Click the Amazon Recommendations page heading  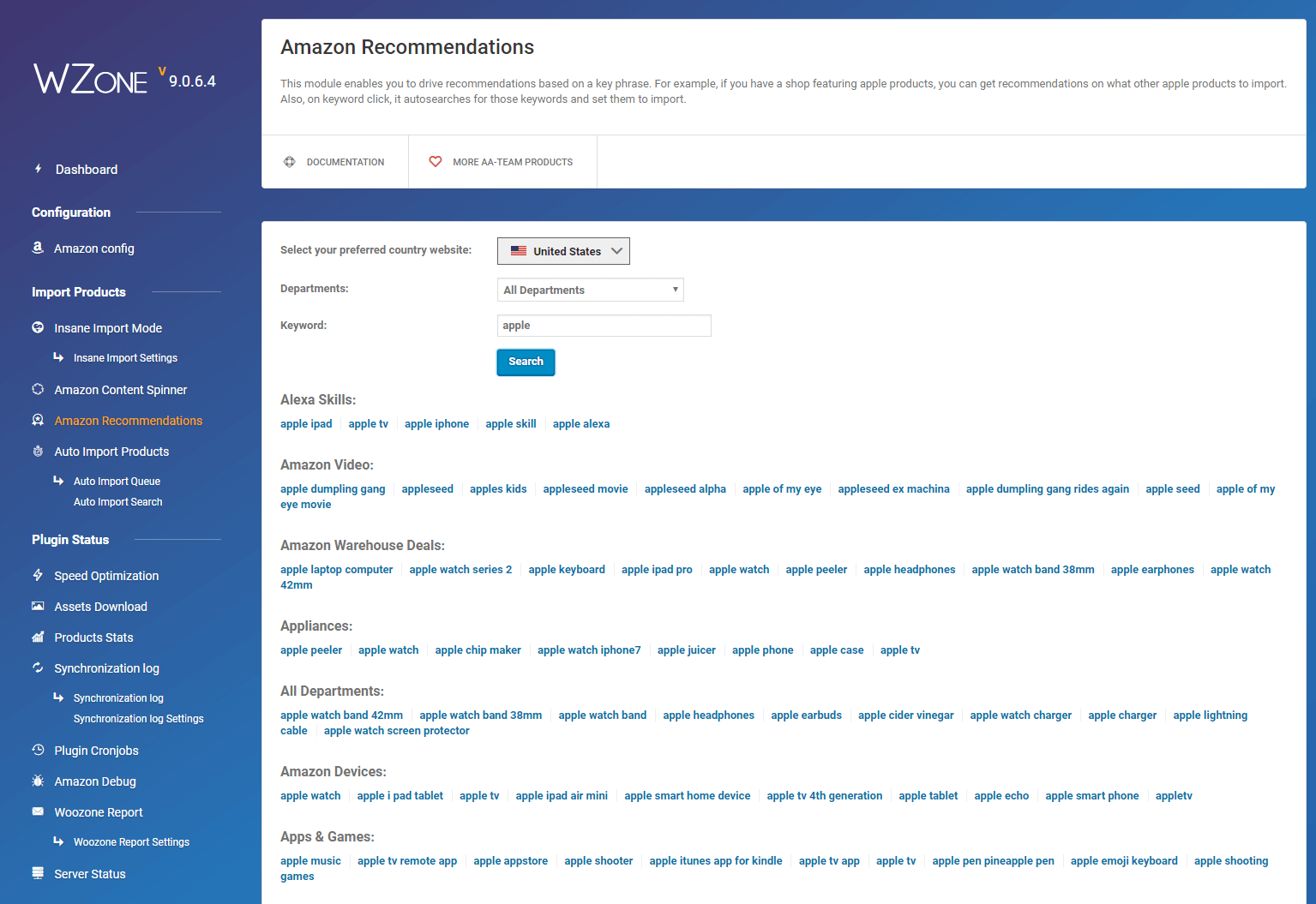[407, 47]
